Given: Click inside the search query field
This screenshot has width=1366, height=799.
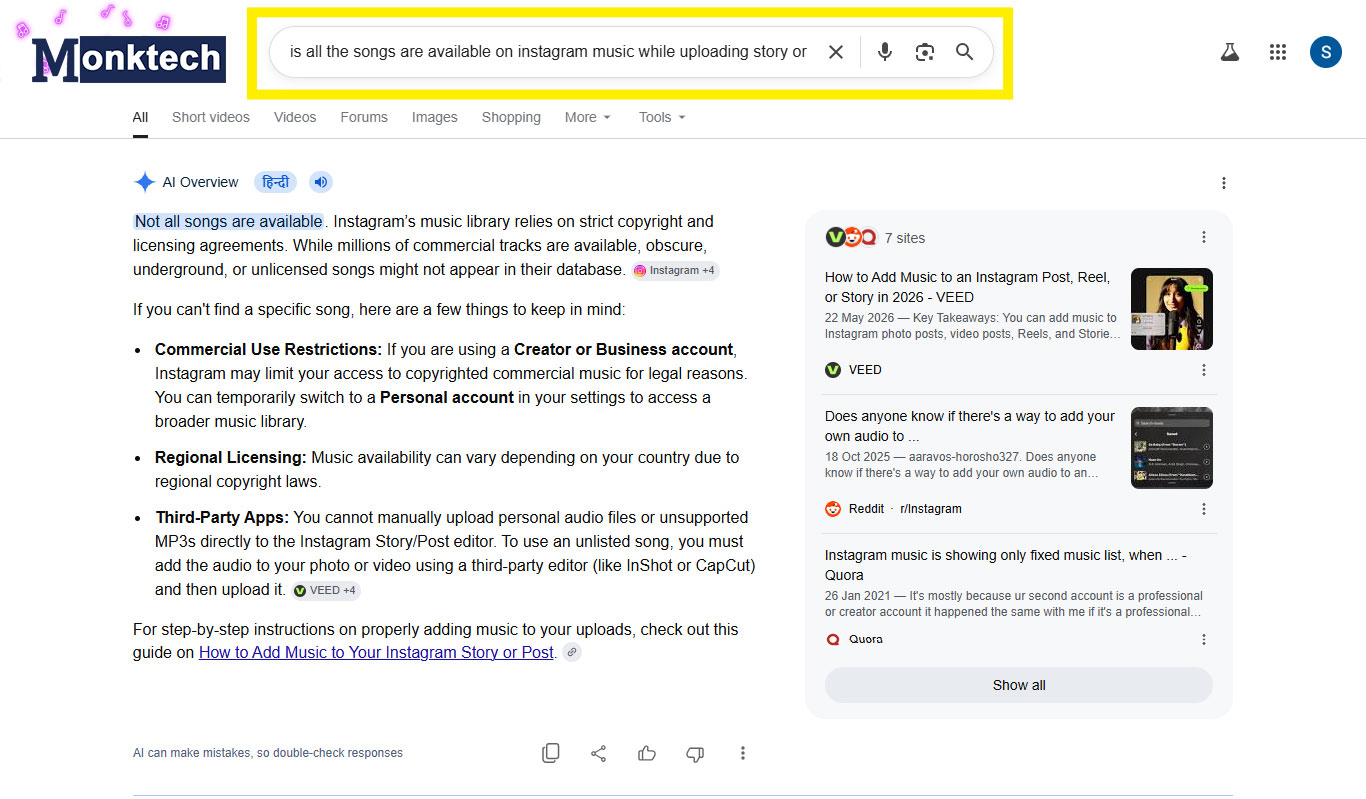Looking at the screenshot, I should coord(548,52).
